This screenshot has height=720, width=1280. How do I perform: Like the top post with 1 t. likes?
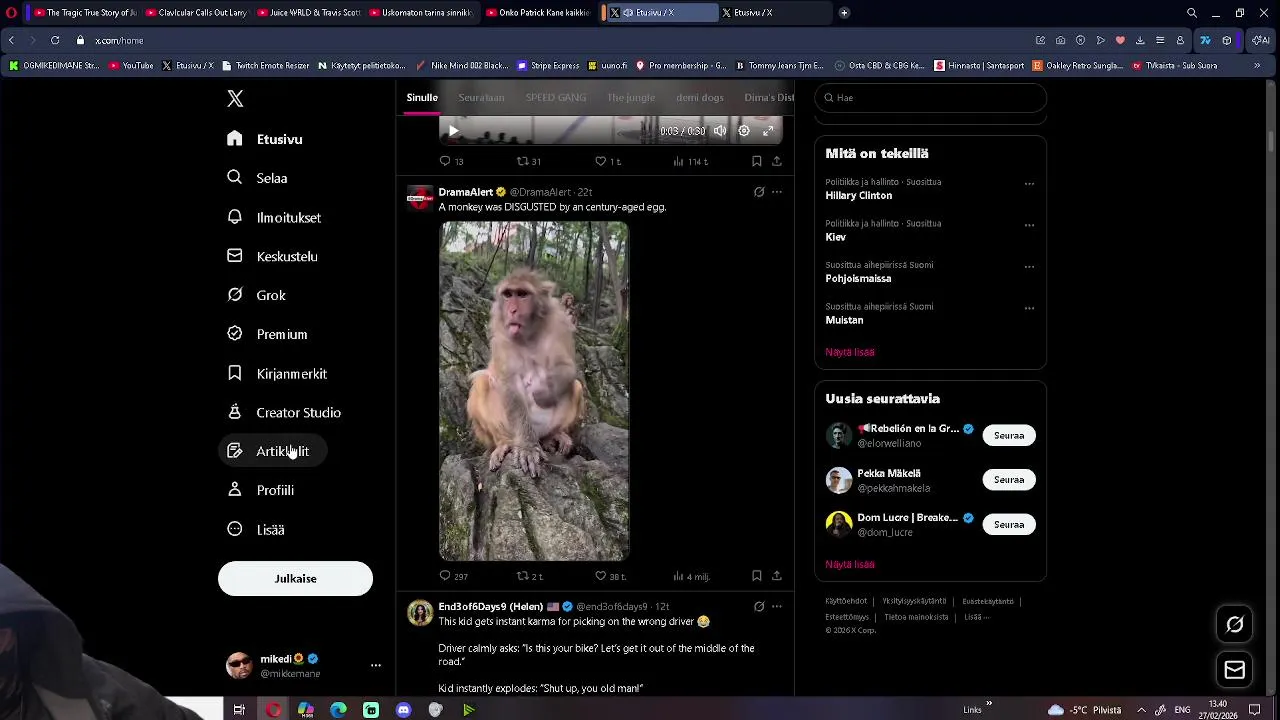608,161
